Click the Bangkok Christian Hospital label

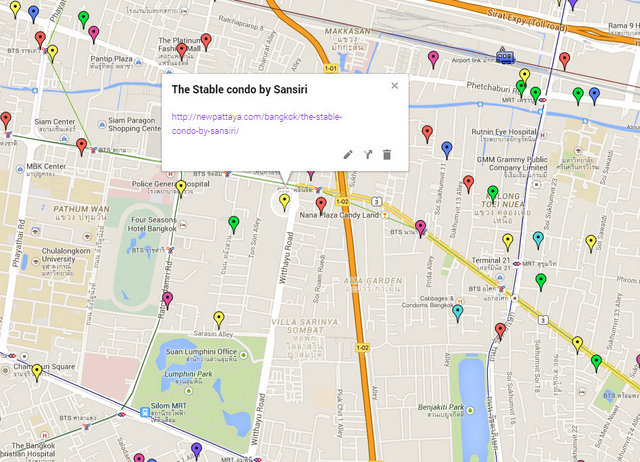coord(28,450)
